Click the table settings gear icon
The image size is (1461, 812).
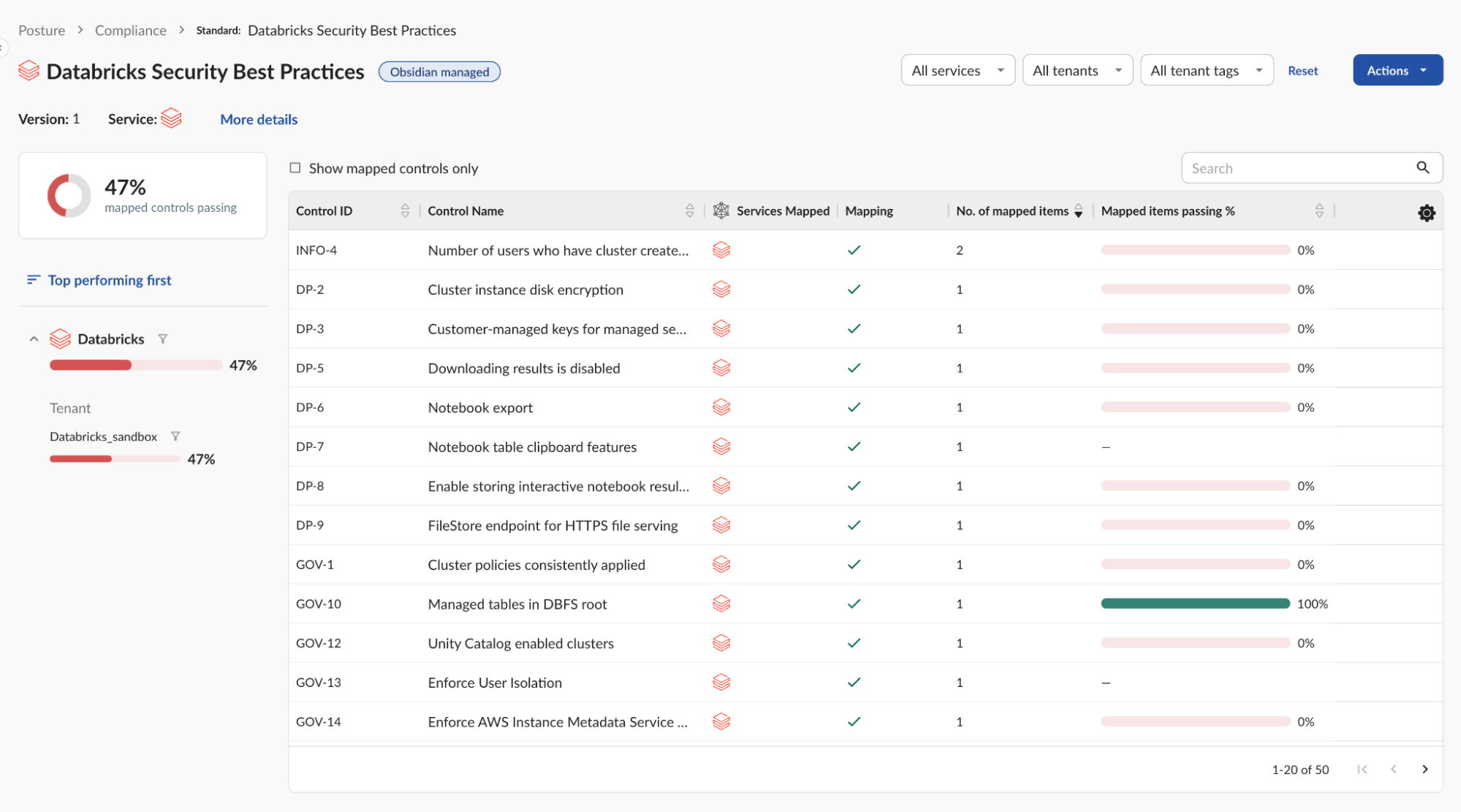pyautogui.click(x=1426, y=213)
